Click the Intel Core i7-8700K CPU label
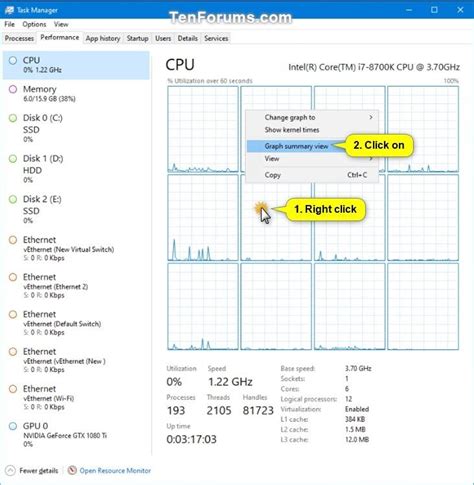 coord(374,67)
